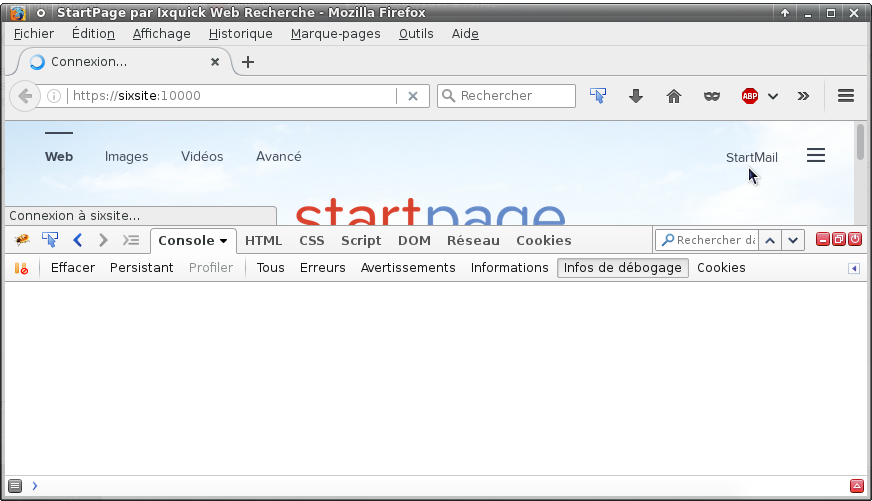The height and width of the screenshot is (501, 872).
Task: Switch to Firebug Réseau tab
Action: 473,240
